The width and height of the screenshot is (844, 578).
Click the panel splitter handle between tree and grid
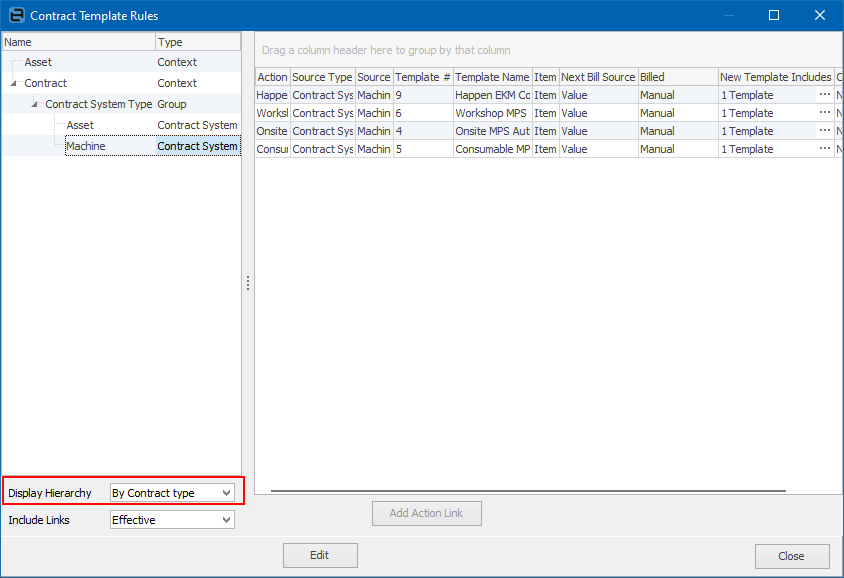pos(248,284)
